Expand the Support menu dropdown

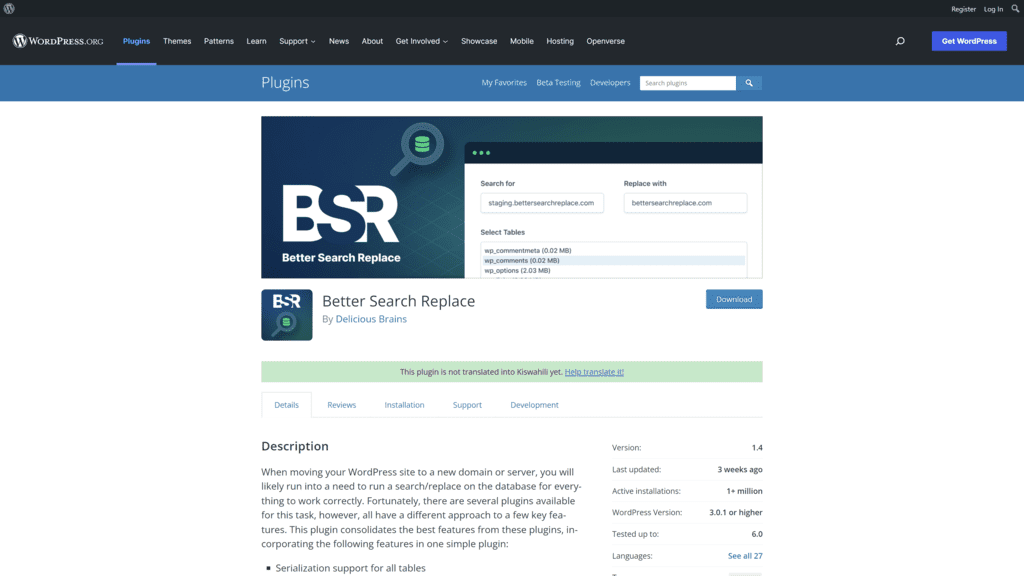pyautogui.click(x=297, y=41)
